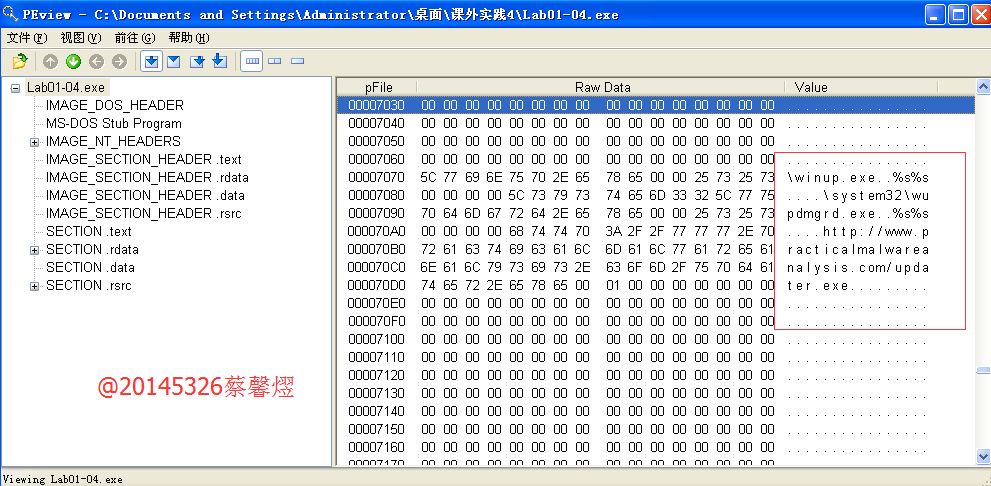Viewport: 991px width, 486px height.
Task: Click the hex view scrollbar down arrow
Action: coord(982,457)
